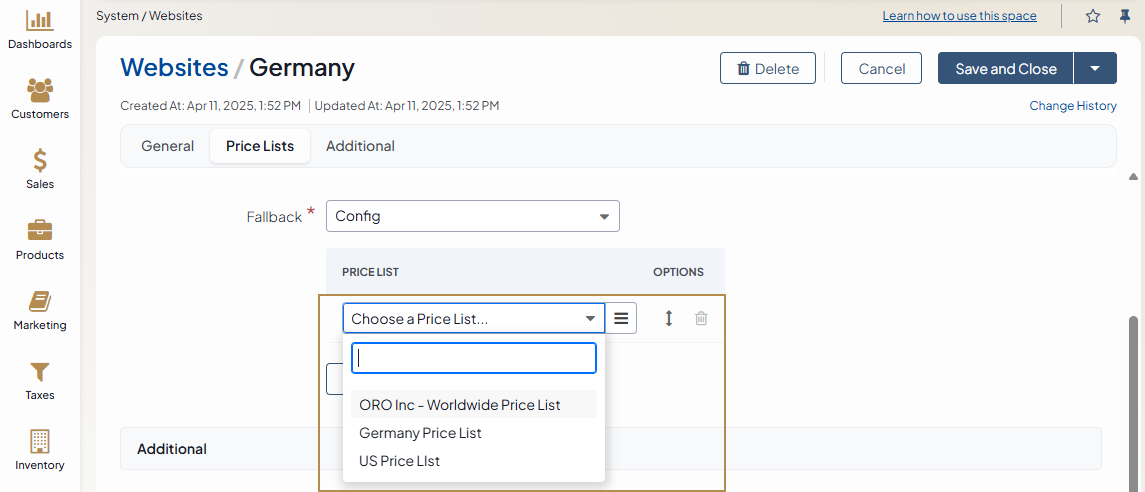This screenshot has height=492, width=1145.
Task: Open the Inventory building icon
Action: [40, 441]
